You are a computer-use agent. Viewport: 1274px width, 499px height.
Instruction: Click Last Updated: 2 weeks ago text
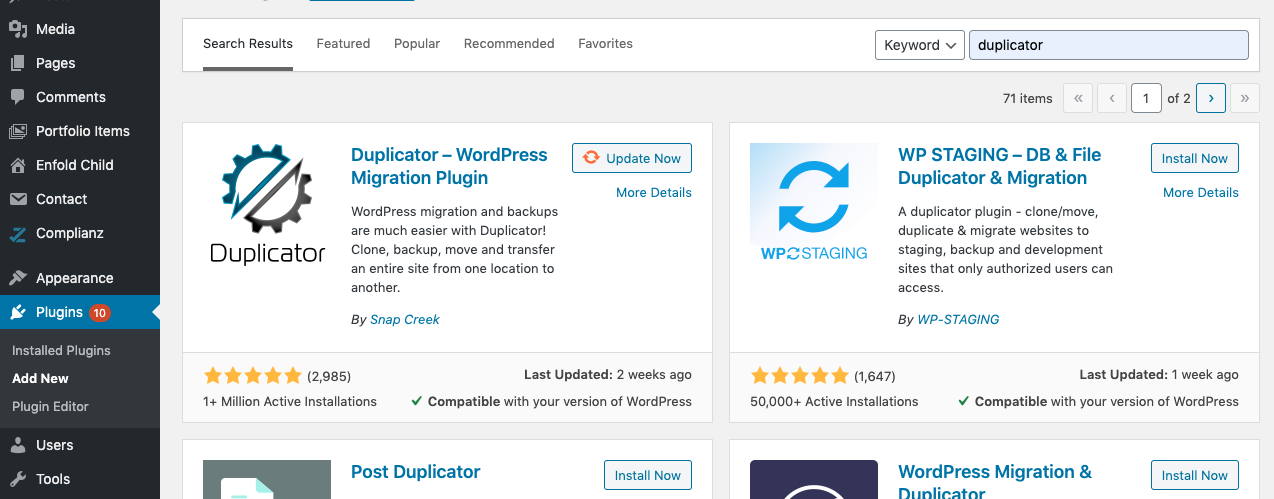point(608,375)
